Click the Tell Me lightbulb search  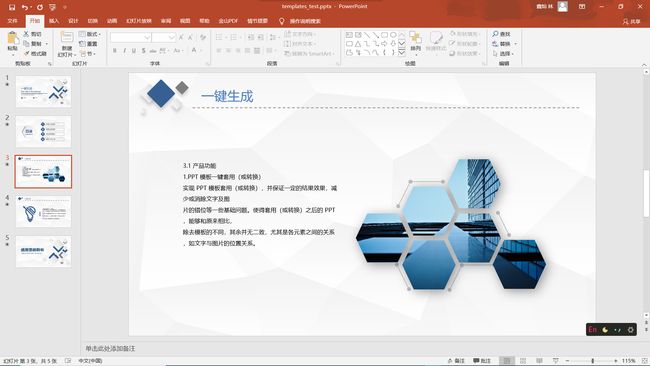point(281,21)
